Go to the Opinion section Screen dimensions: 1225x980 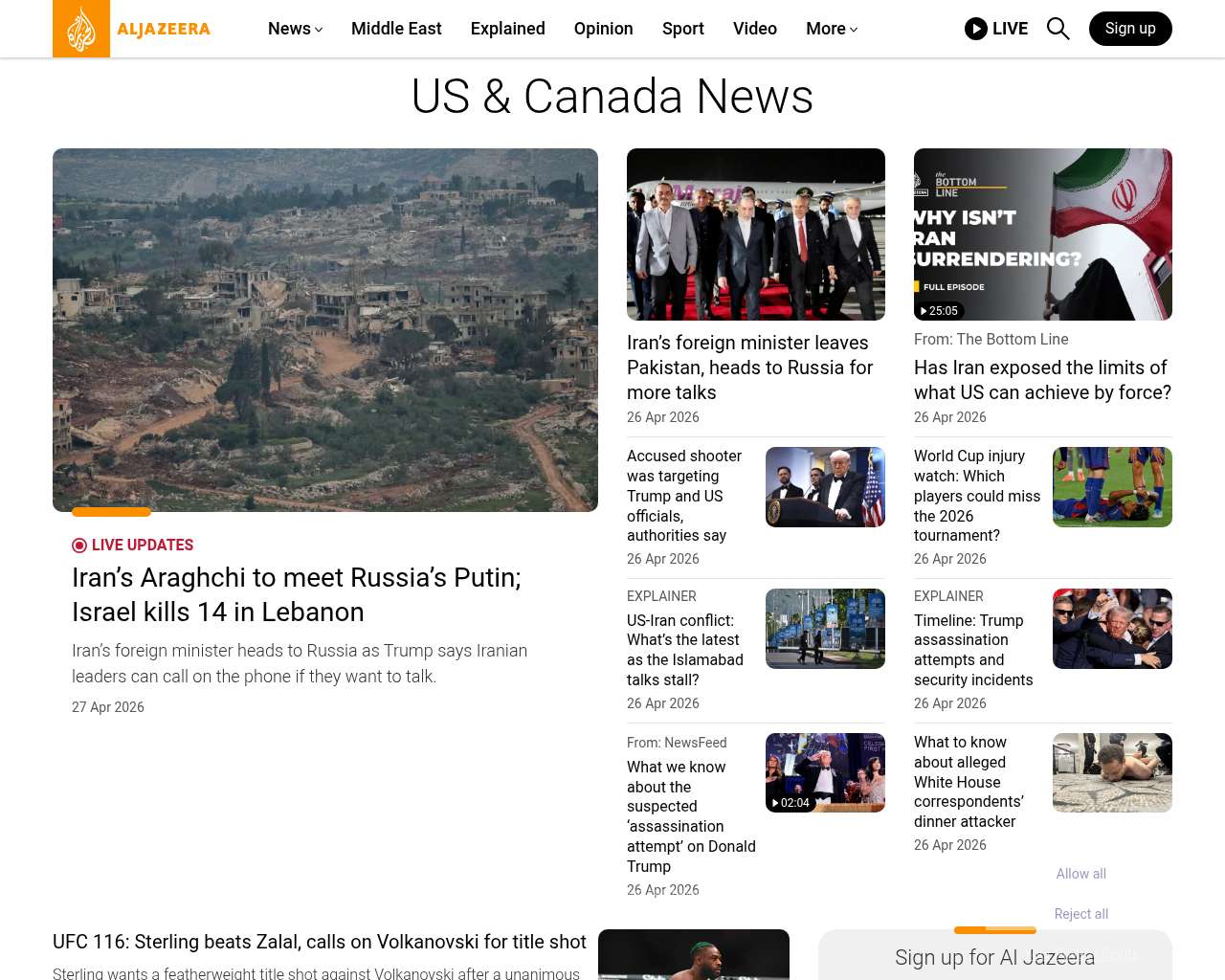coord(603,29)
